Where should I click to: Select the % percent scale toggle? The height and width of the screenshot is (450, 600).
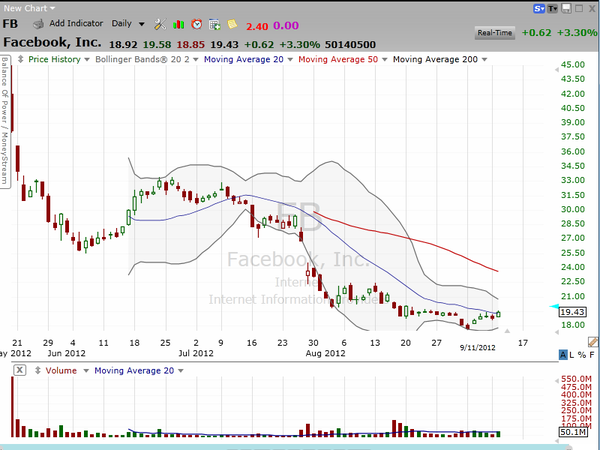click(582, 355)
